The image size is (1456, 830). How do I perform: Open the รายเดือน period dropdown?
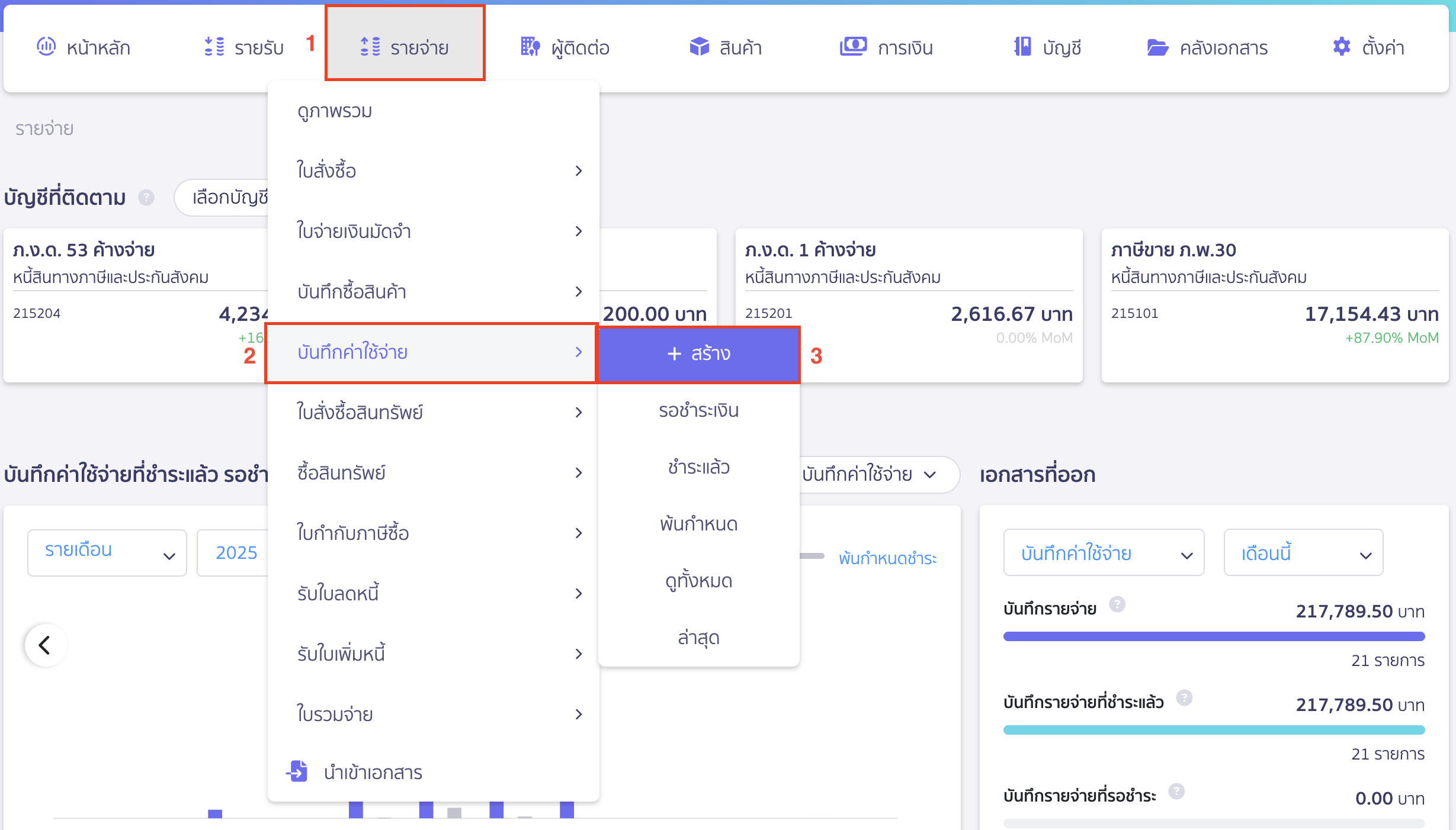tap(107, 552)
